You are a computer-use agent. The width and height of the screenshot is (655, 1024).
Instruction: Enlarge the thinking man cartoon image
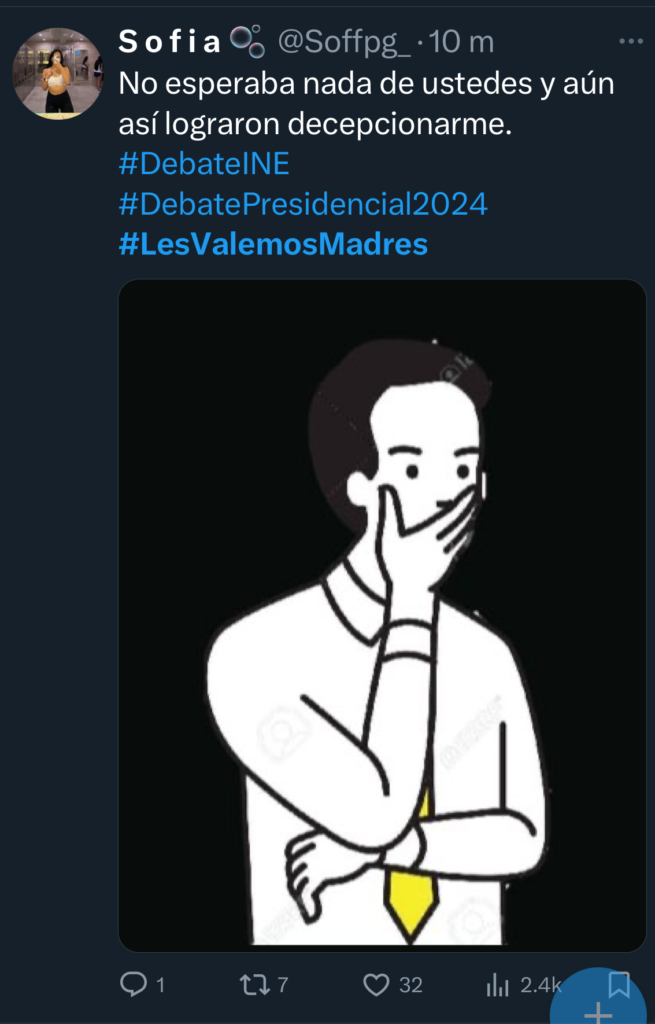coord(382,615)
